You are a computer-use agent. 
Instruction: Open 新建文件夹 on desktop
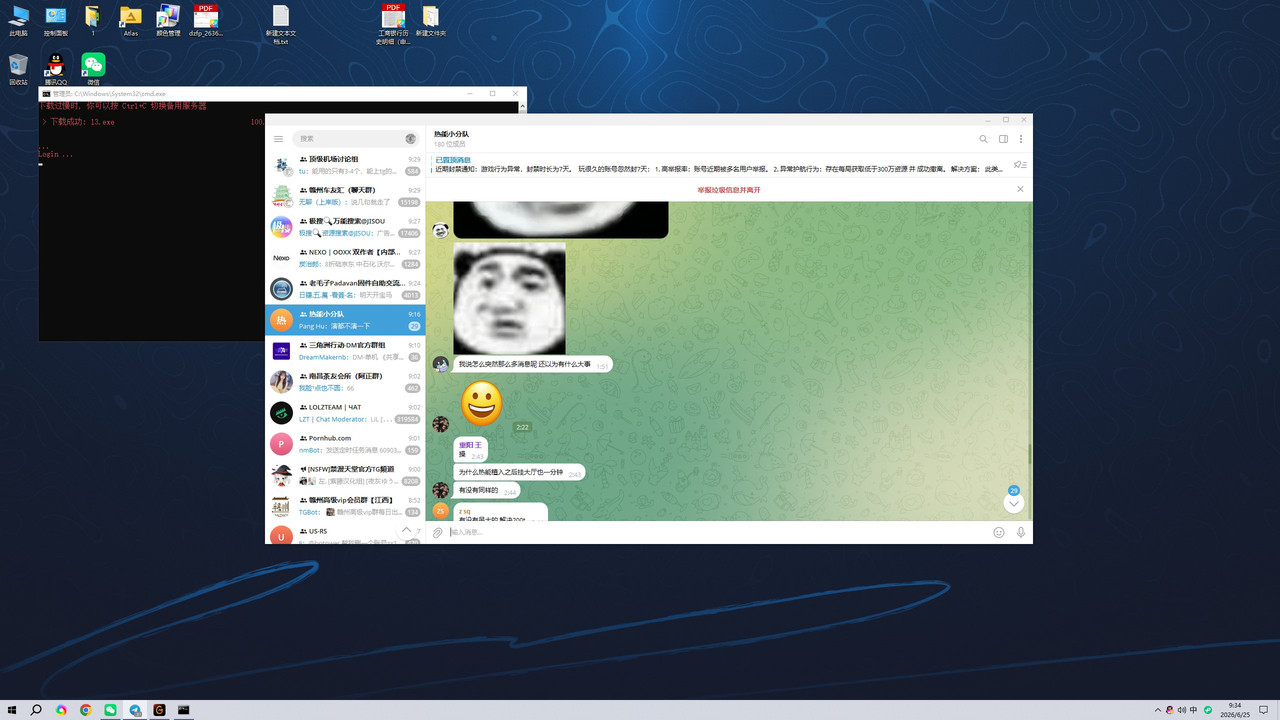(430, 20)
